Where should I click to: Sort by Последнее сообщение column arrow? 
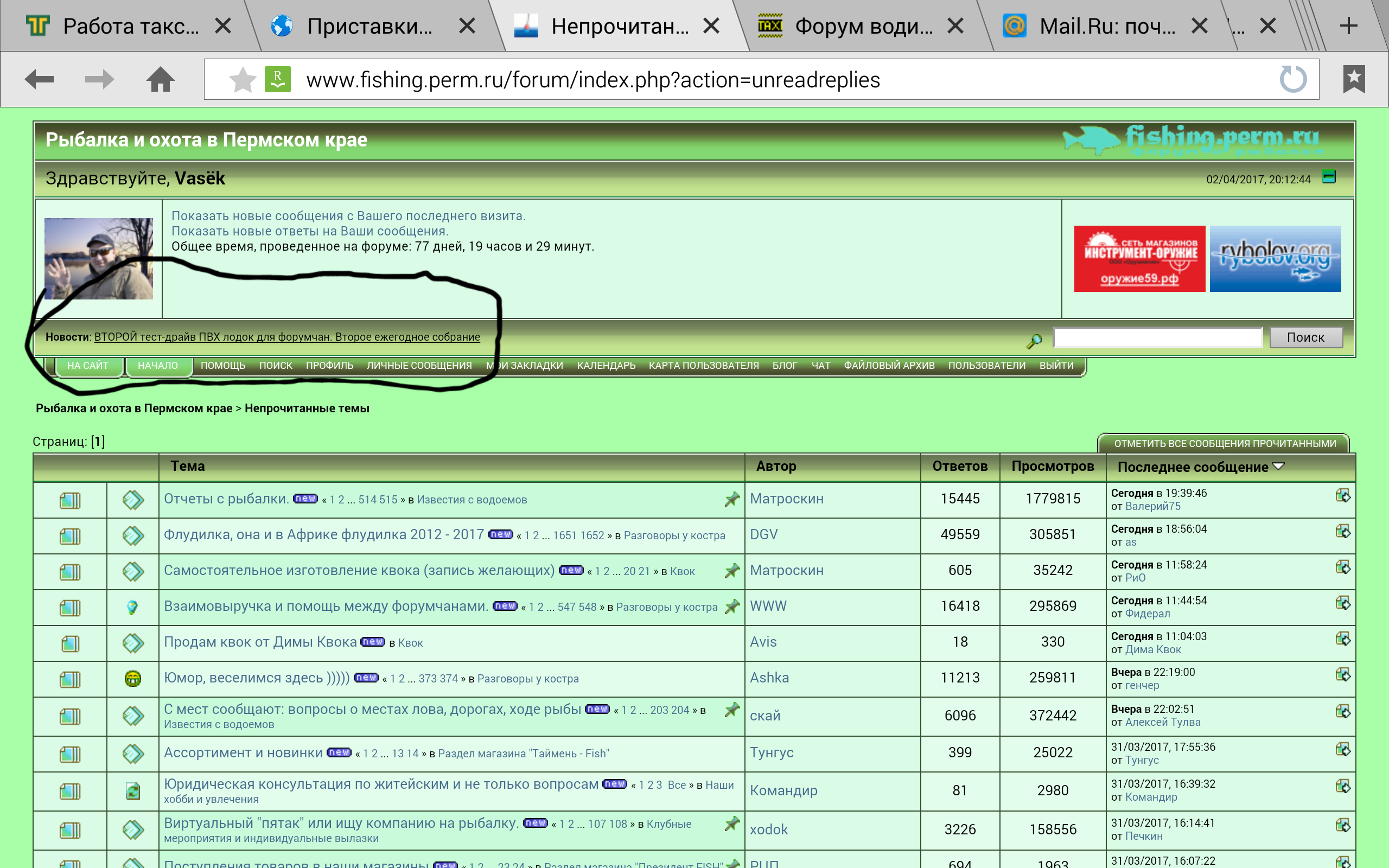(x=1278, y=465)
